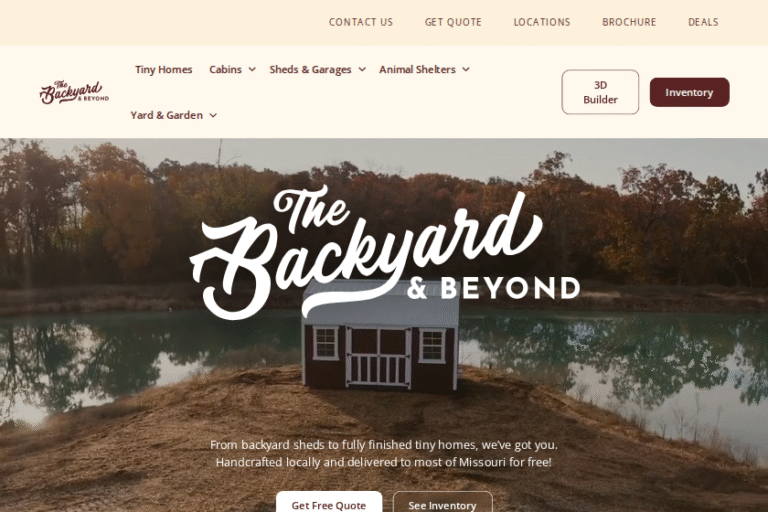The image size is (768, 512).
Task: Click the large Backyard & Beyond hero logo
Action: pos(385,253)
